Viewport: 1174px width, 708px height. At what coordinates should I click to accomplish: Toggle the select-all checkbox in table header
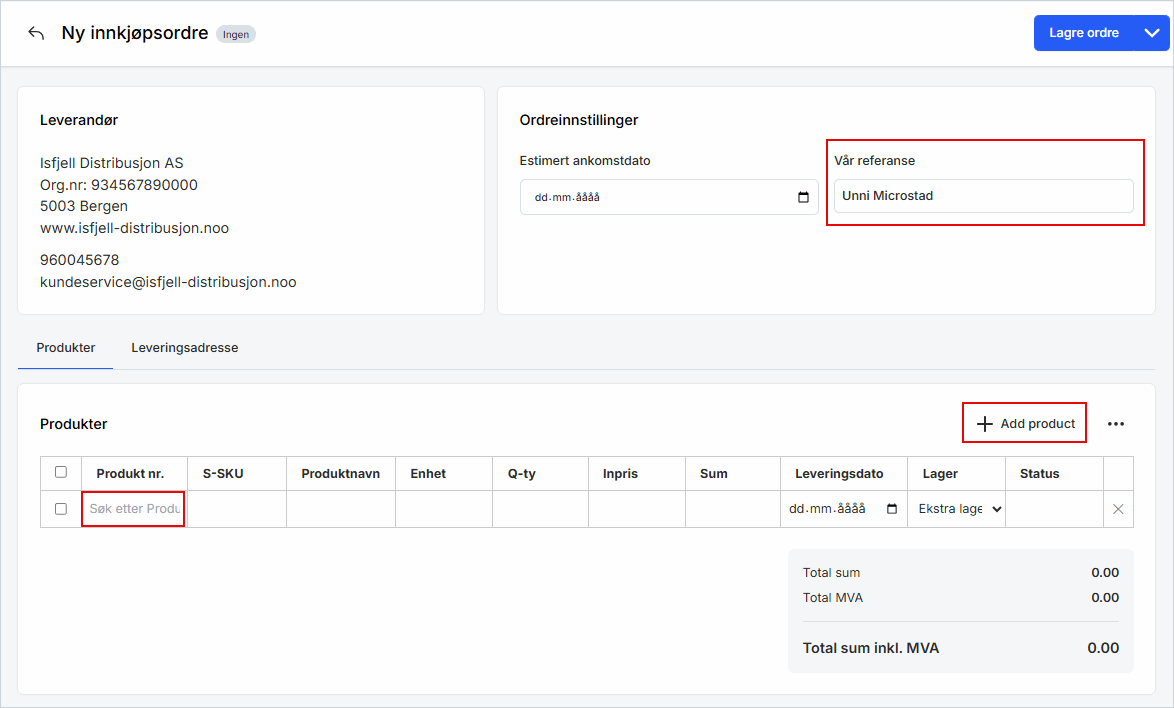[x=61, y=472]
